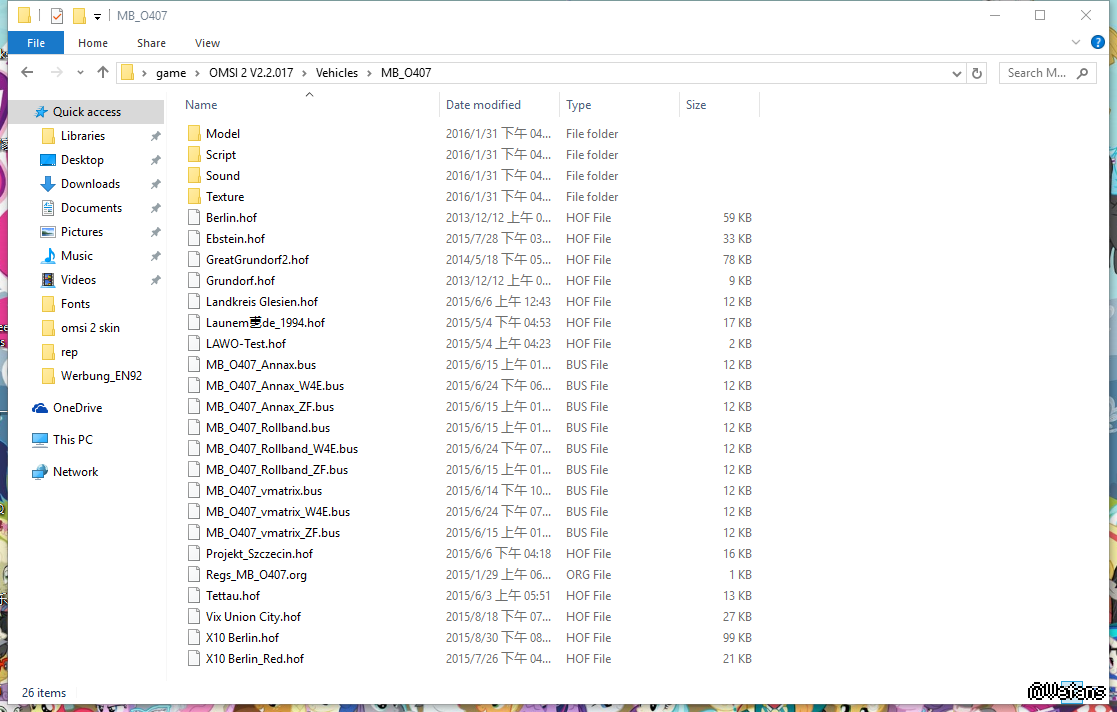
Task: Open the Script folder icon
Action: point(194,155)
